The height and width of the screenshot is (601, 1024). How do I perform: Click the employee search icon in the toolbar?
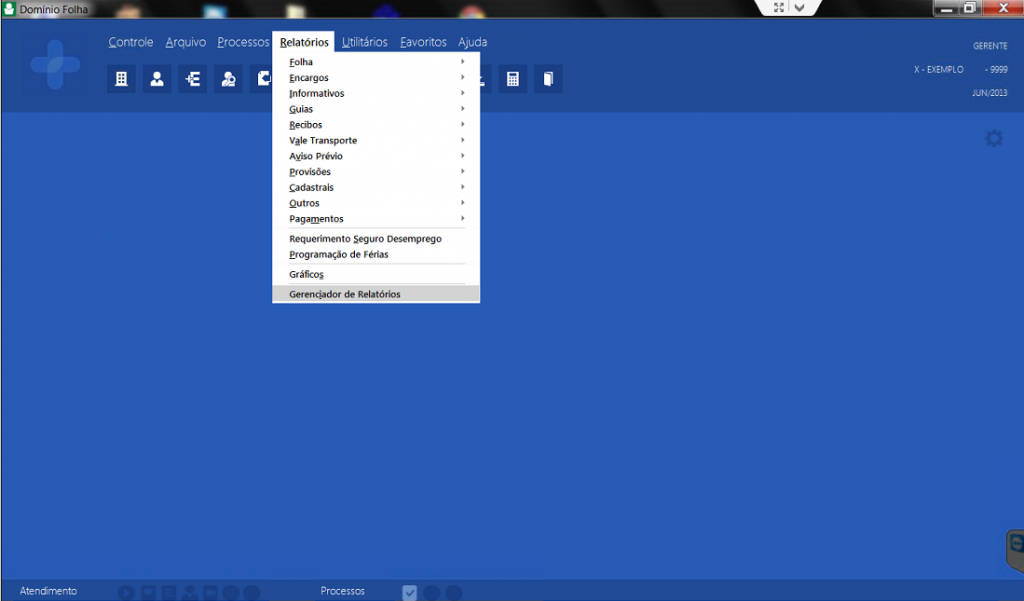point(228,79)
